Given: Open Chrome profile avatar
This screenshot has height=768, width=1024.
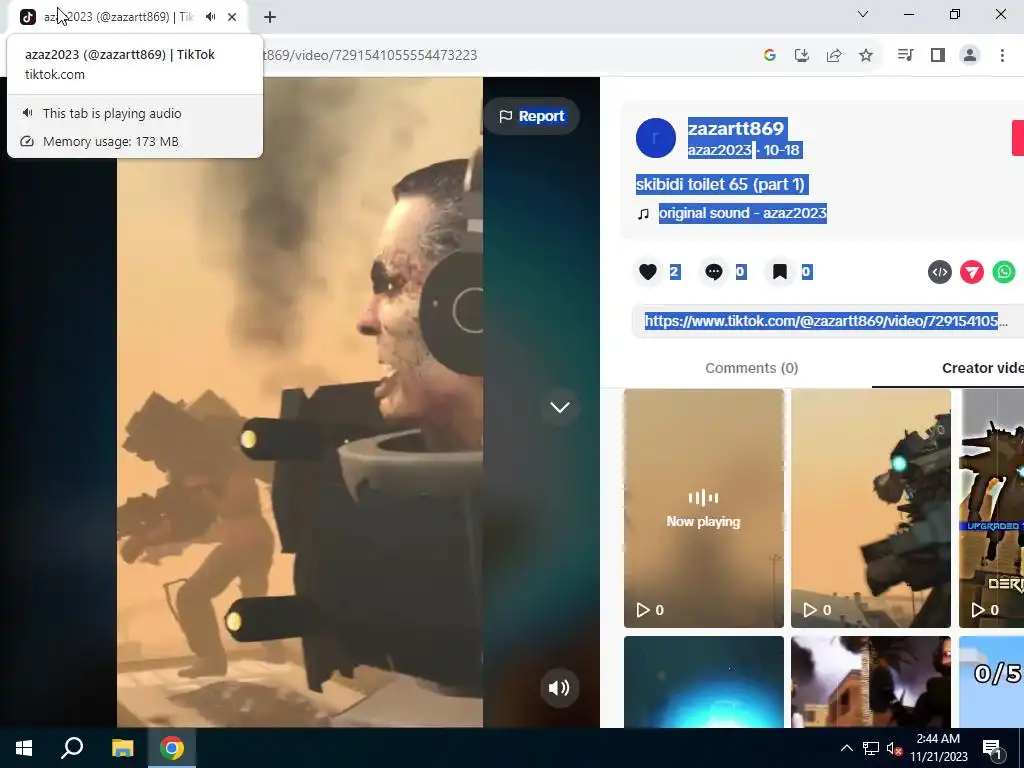Looking at the screenshot, I should click(970, 56).
